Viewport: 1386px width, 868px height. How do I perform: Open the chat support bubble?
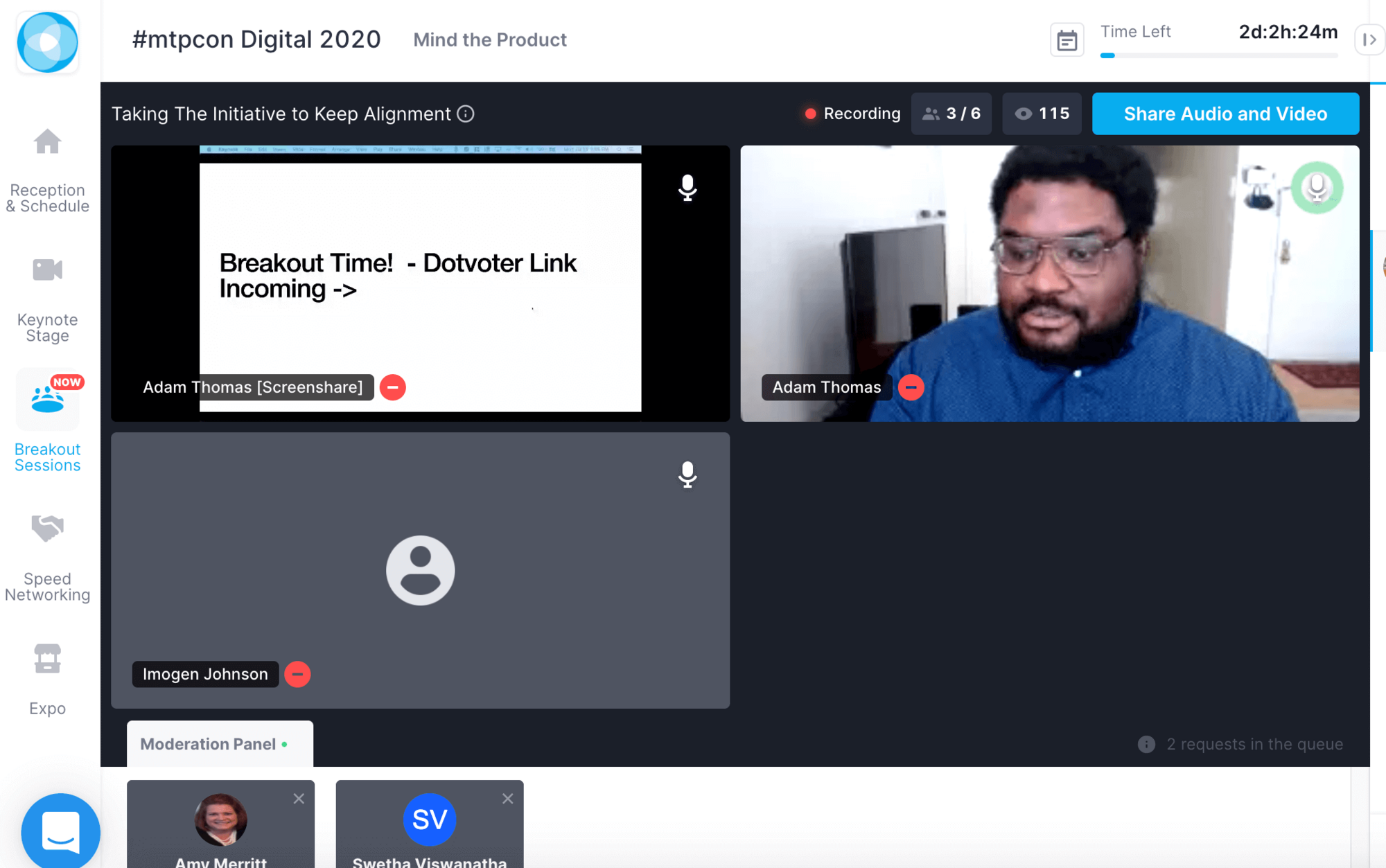[x=61, y=831]
